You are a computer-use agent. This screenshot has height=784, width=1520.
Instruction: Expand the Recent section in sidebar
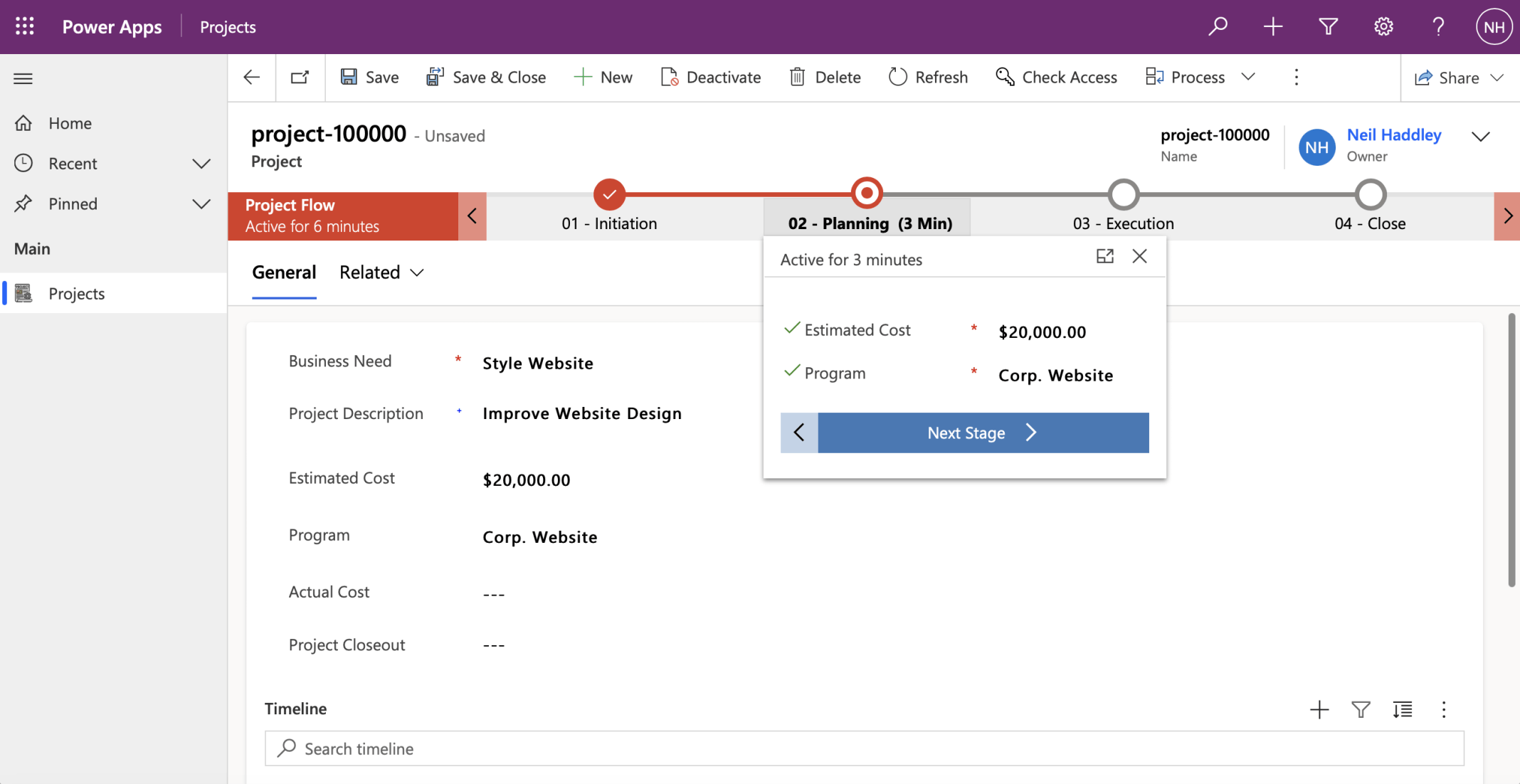201,164
